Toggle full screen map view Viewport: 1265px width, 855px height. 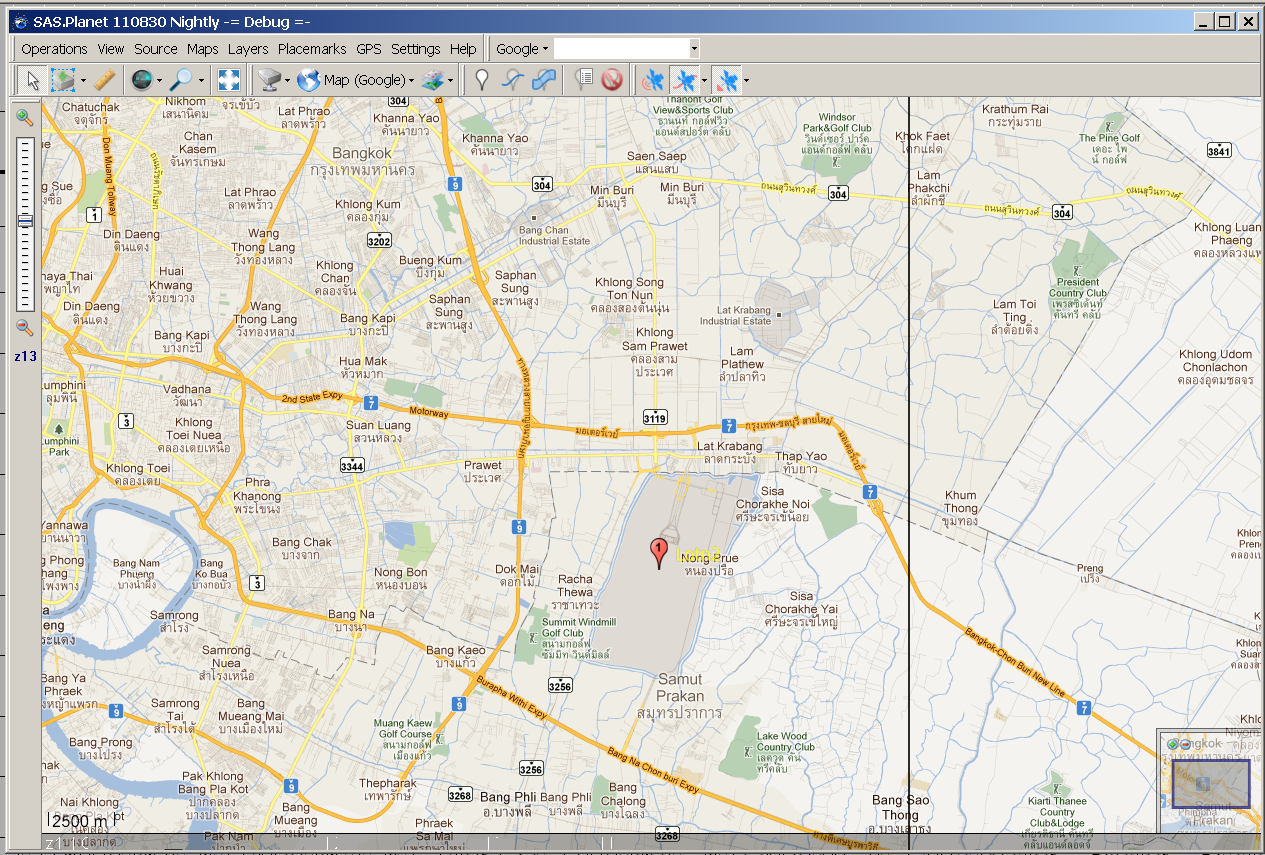click(x=228, y=80)
